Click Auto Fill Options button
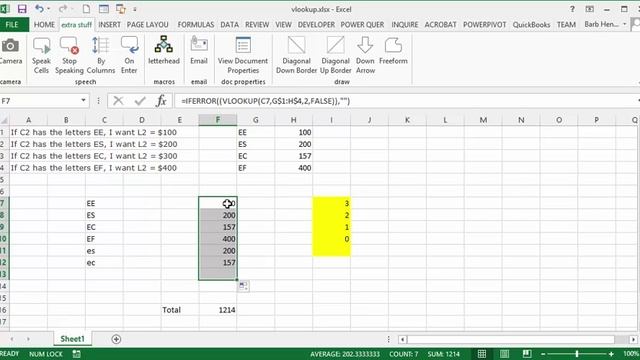The image size is (640, 360). pyautogui.click(x=243, y=286)
